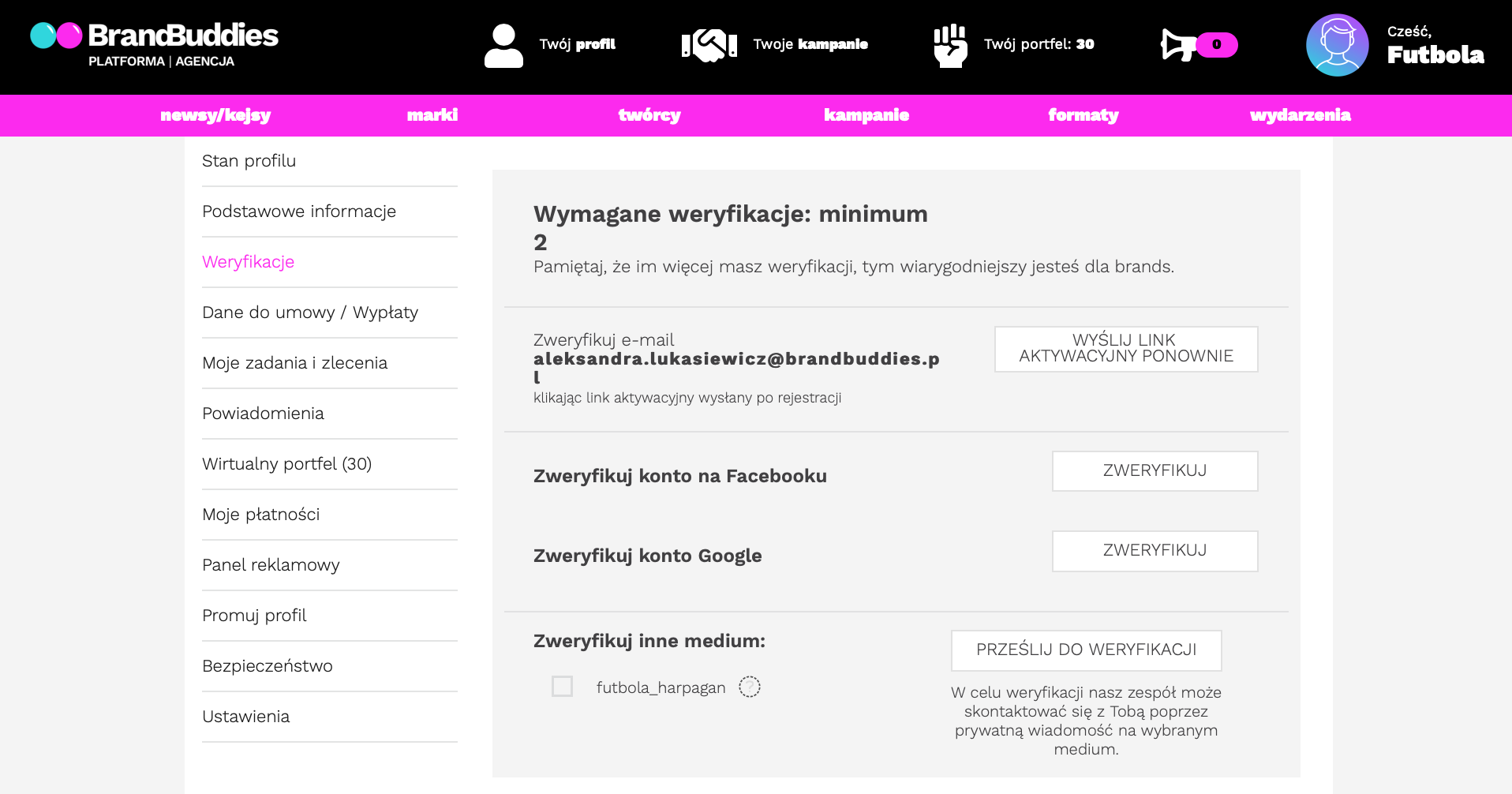Select Ustawienia from the sidebar menu
This screenshot has height=794, width=1512.
pyautogui.click(x=245, y=717)
